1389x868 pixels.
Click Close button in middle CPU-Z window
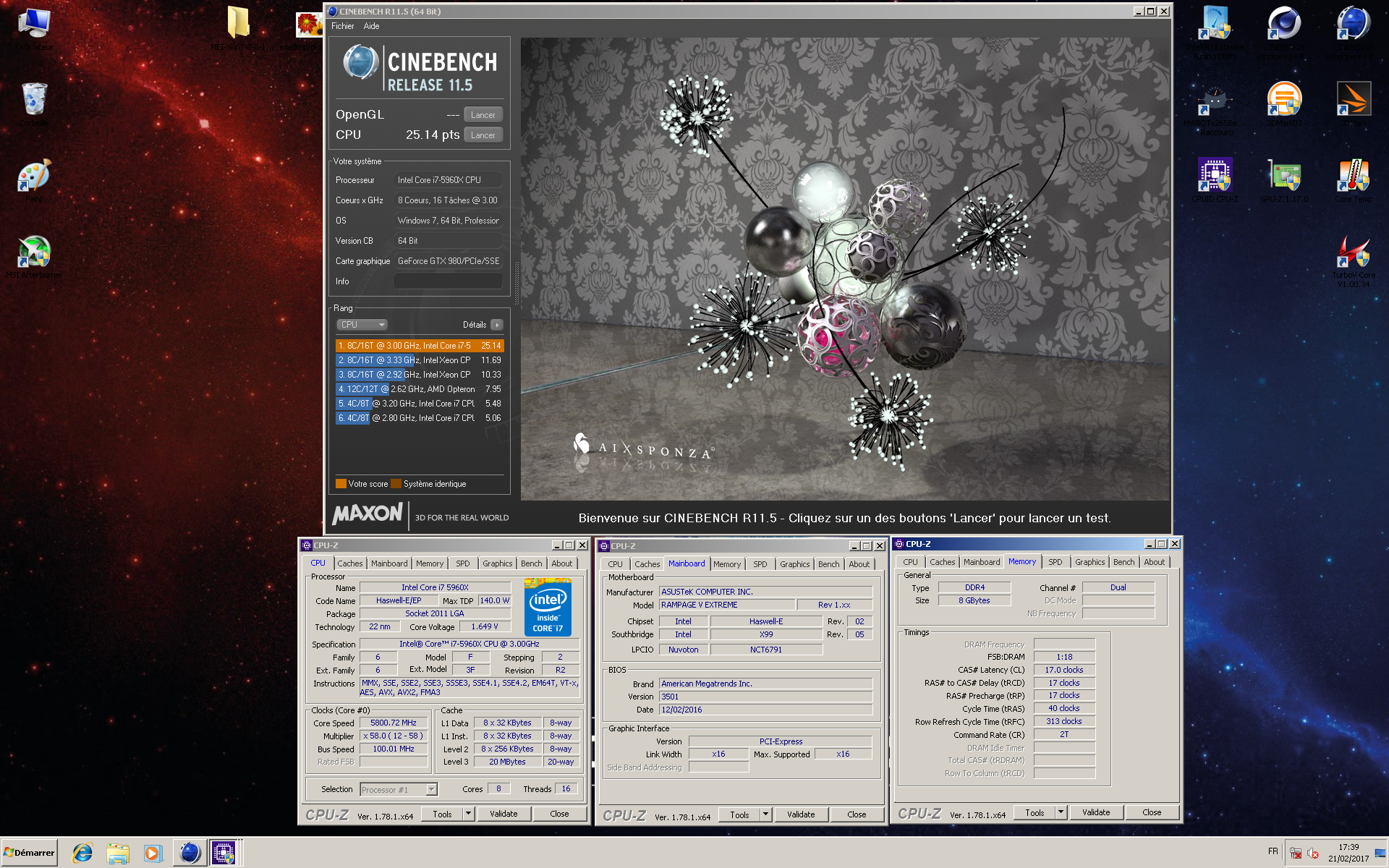click(x=857, y=814)
